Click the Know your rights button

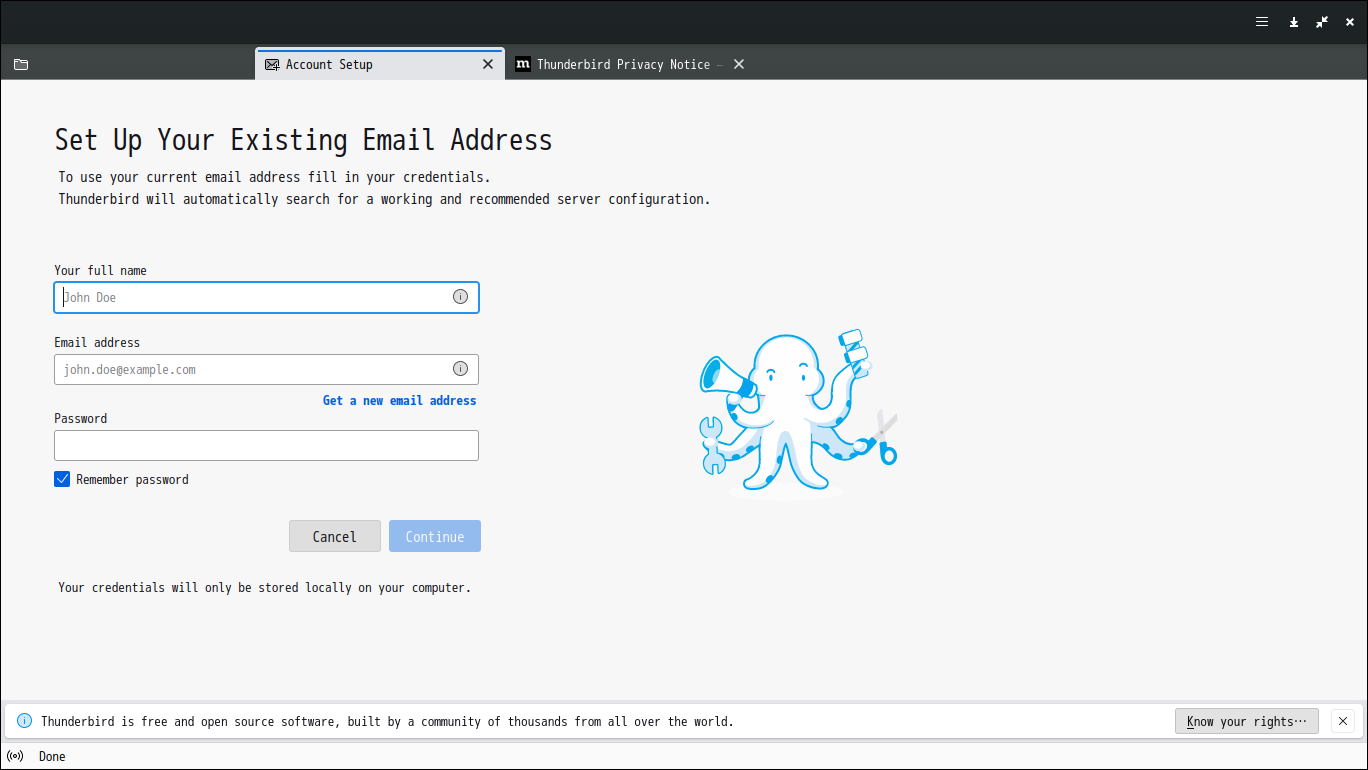point(1247,721)
